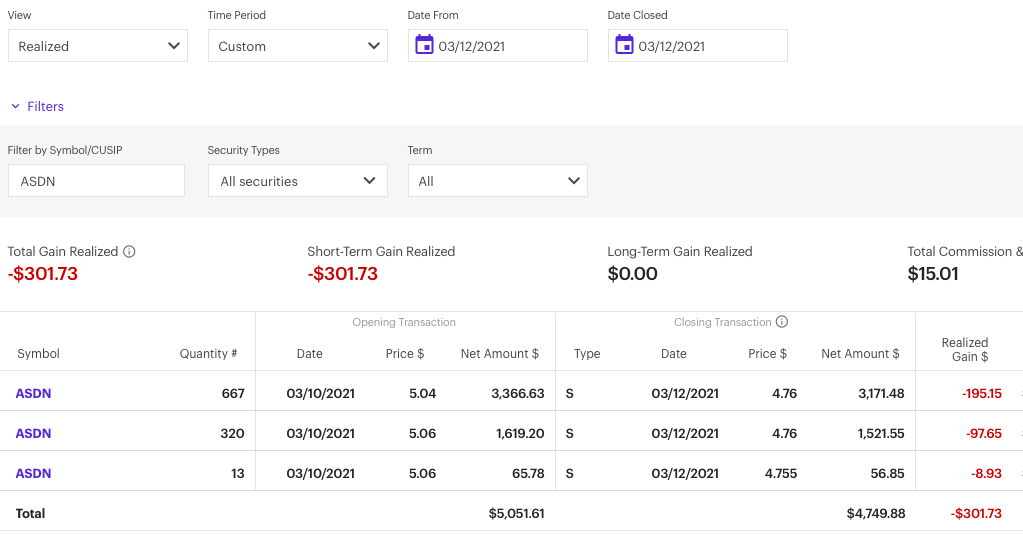Open ASDN link in 667 quantity row
The height and width of the screenshot is (534, 1023).
pyautogui.click(x=33, y=393)
